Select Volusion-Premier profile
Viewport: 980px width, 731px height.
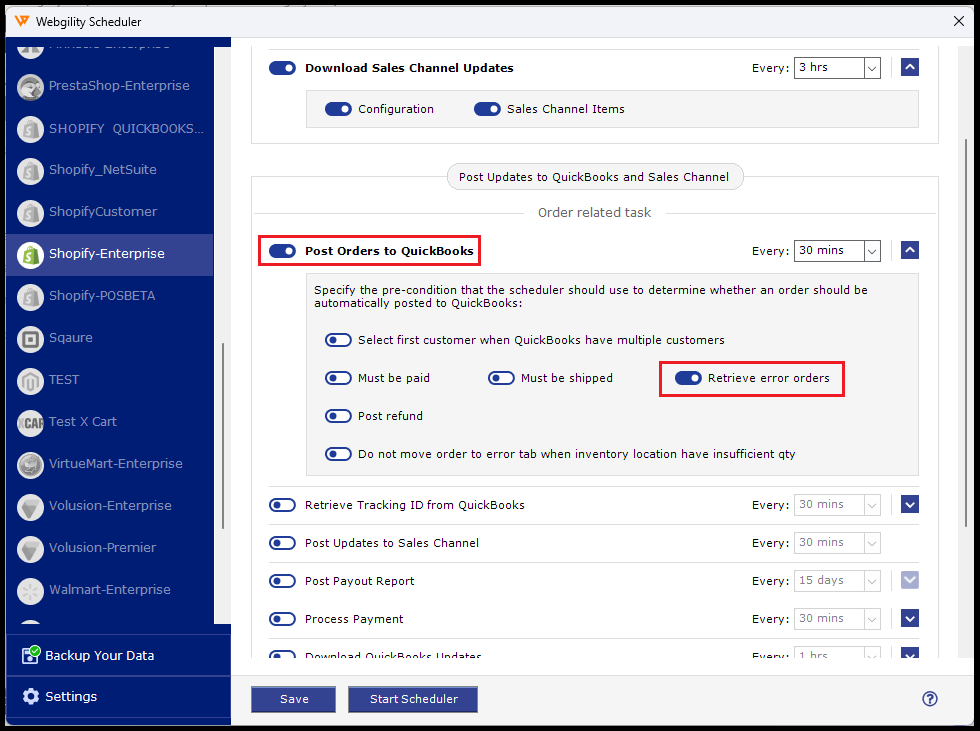(109, 548)
